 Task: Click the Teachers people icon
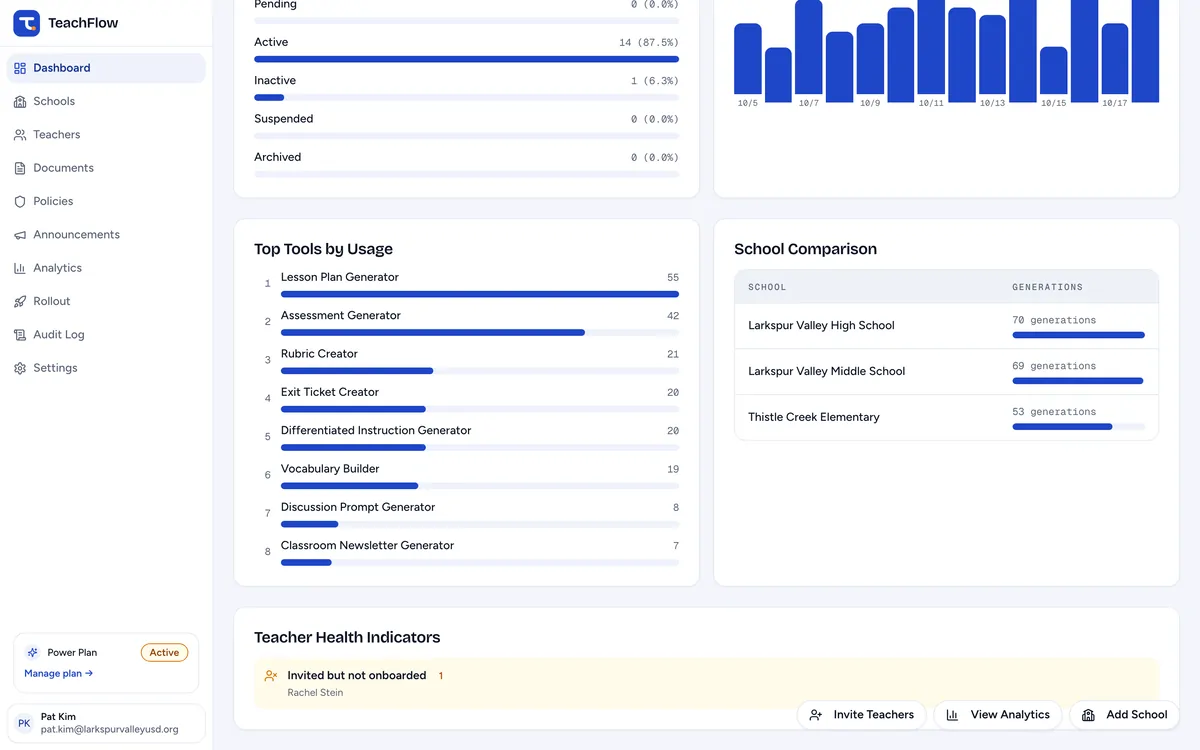20,135
